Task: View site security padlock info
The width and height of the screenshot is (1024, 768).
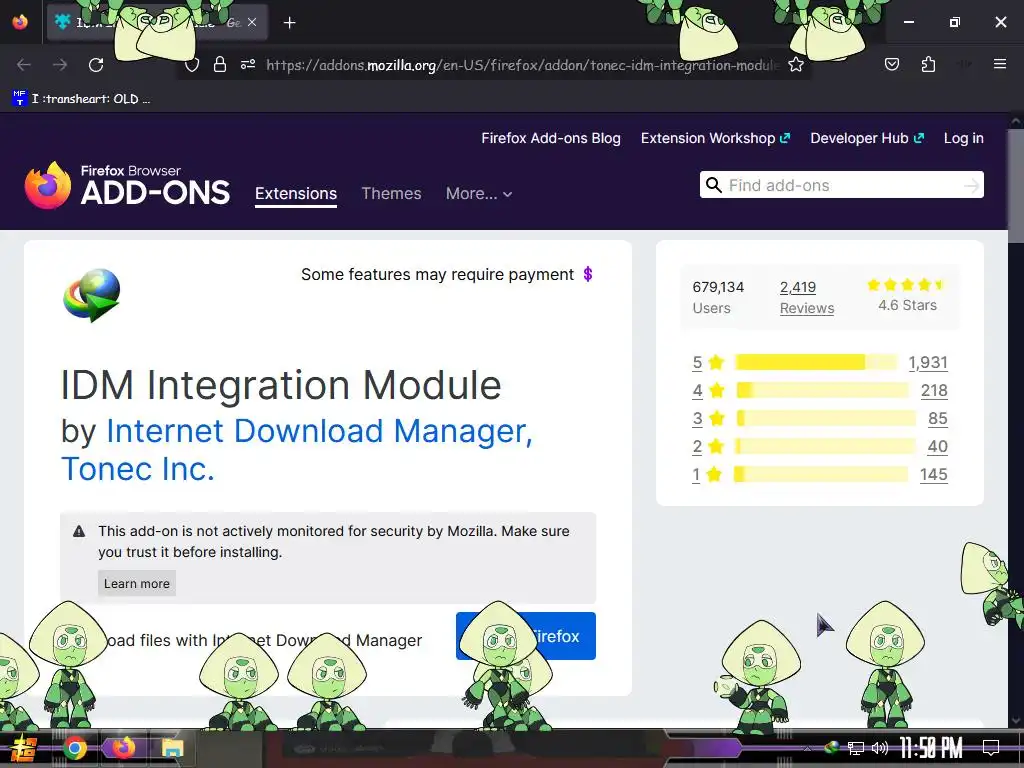Action: (x=219, y=64)
